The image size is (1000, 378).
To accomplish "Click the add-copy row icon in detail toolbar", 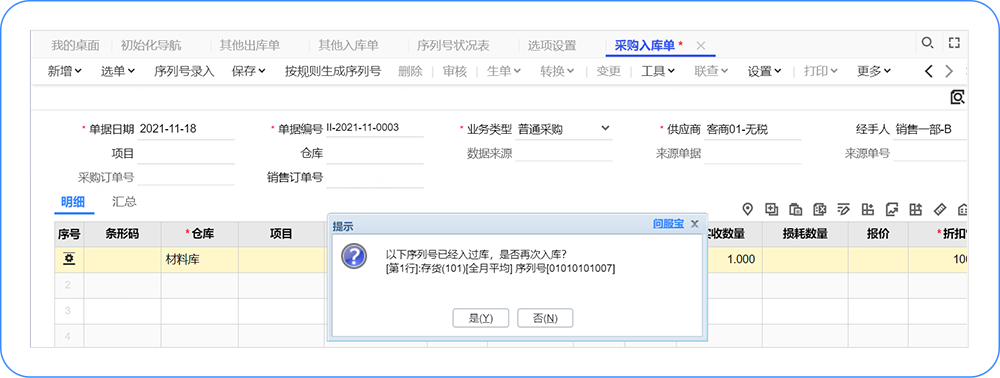I will [x=772, y=209].
